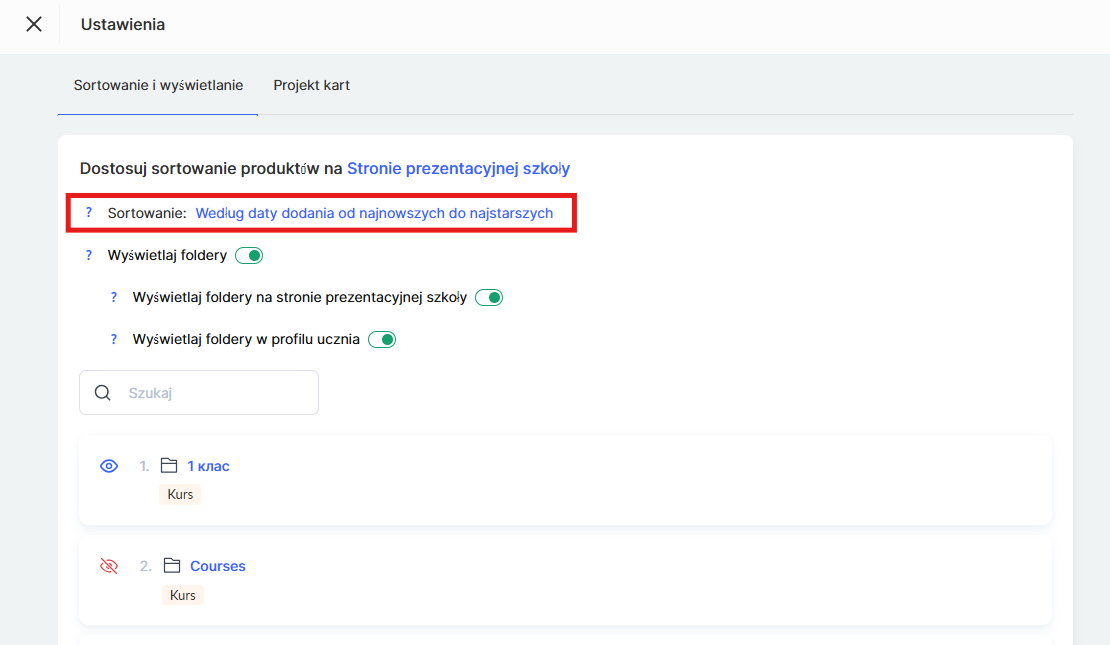Screen dimensions: 1110x645
Task: Select the Sortowanie i wyświetlanie tab
Action: 158,85
